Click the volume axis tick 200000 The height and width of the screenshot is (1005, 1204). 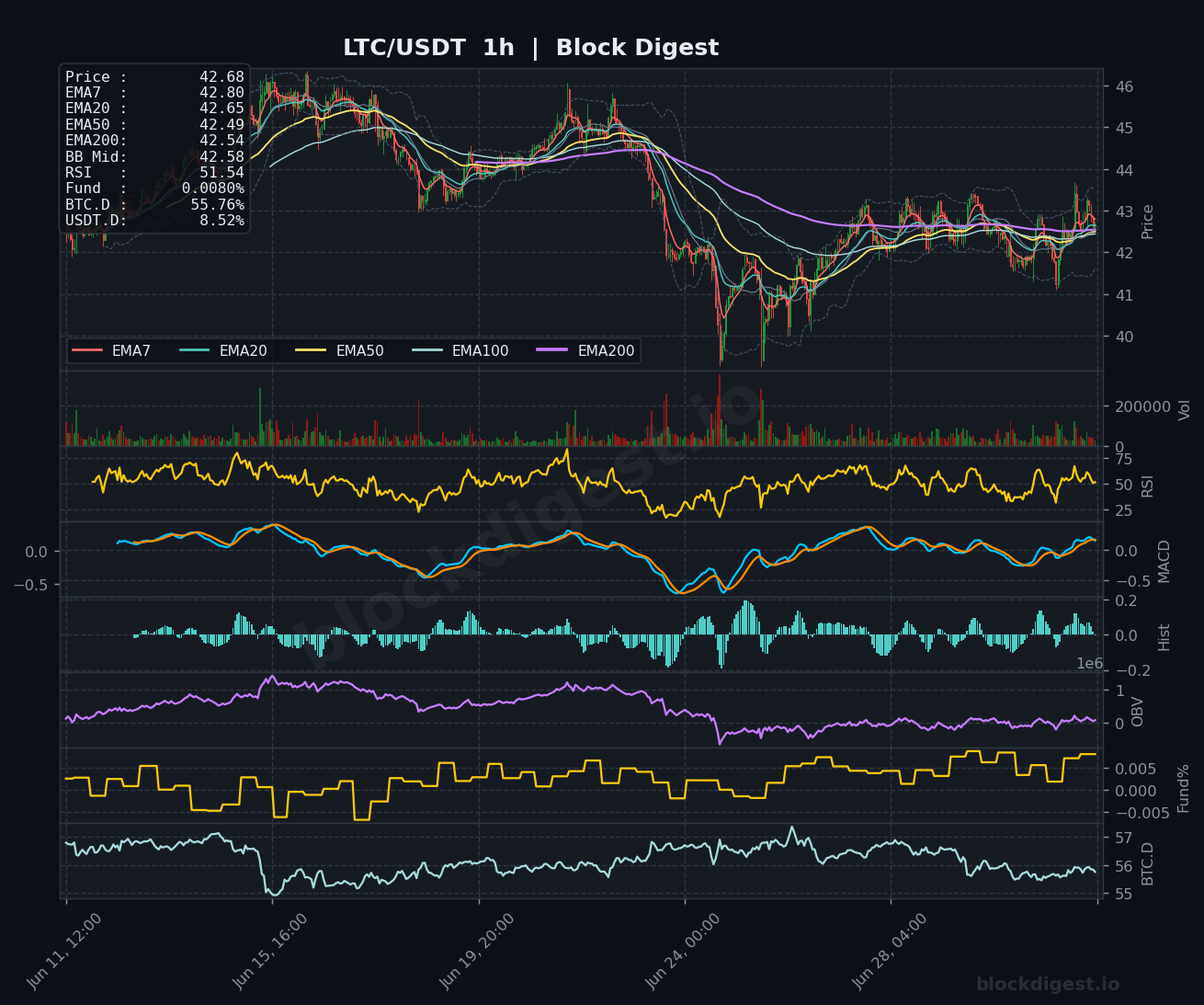1142,406
